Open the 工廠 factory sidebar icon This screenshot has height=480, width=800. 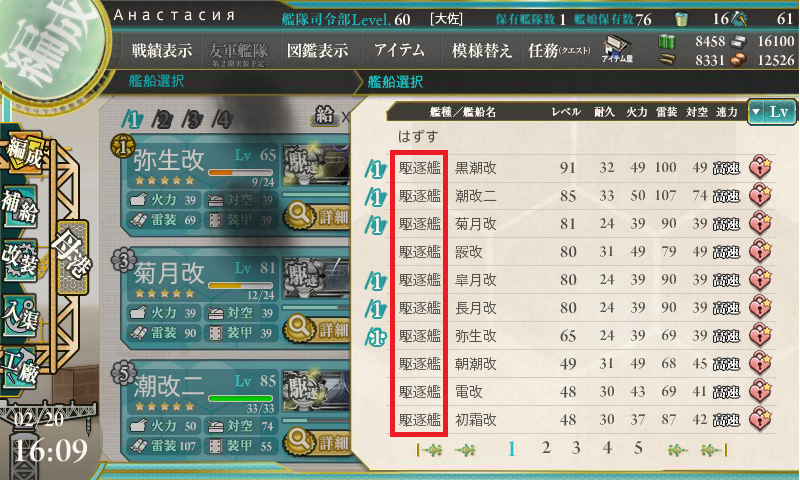[19, 367]
